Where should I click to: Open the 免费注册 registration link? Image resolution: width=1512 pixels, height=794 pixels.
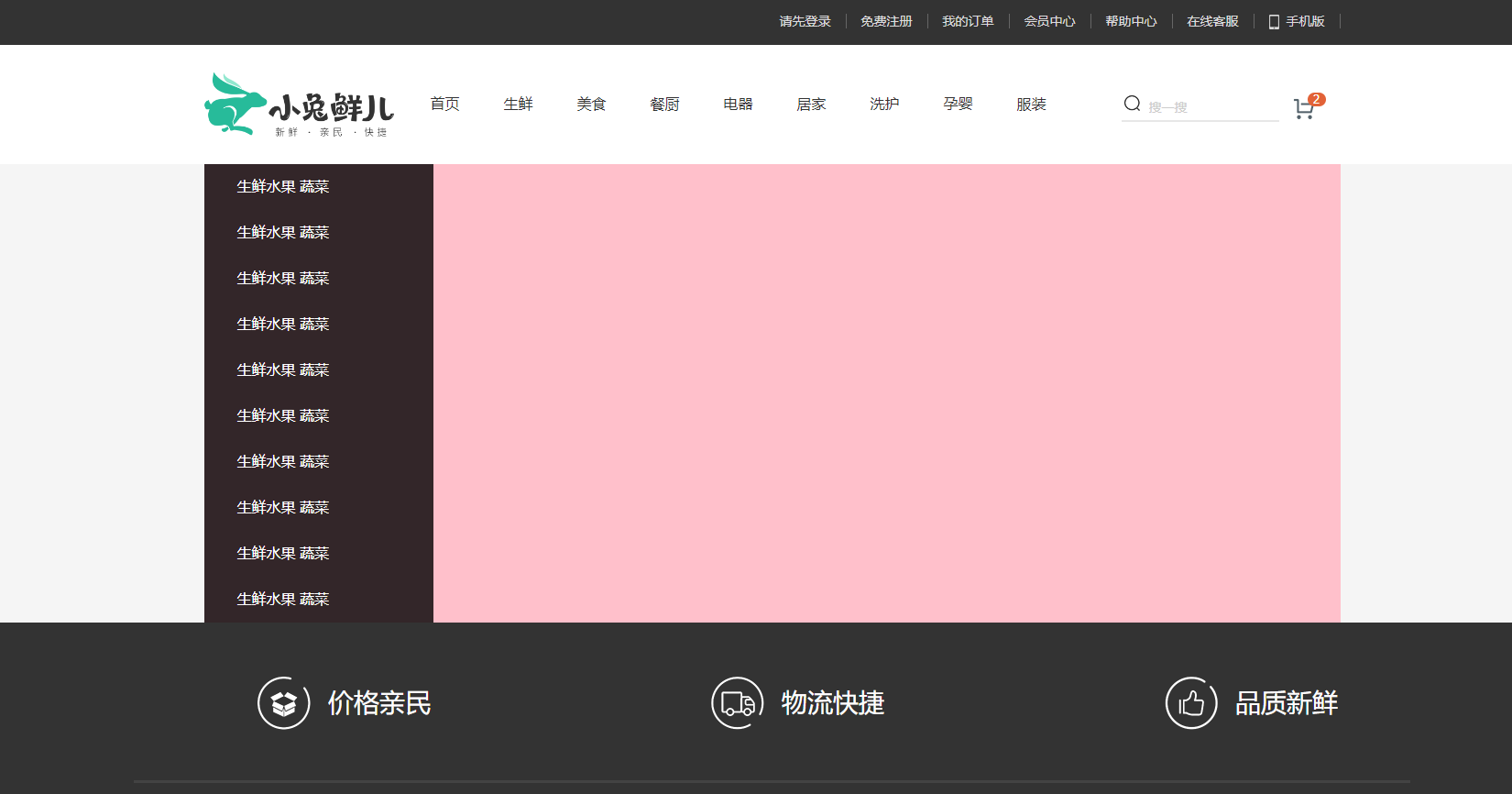click(x=886, y=21)
